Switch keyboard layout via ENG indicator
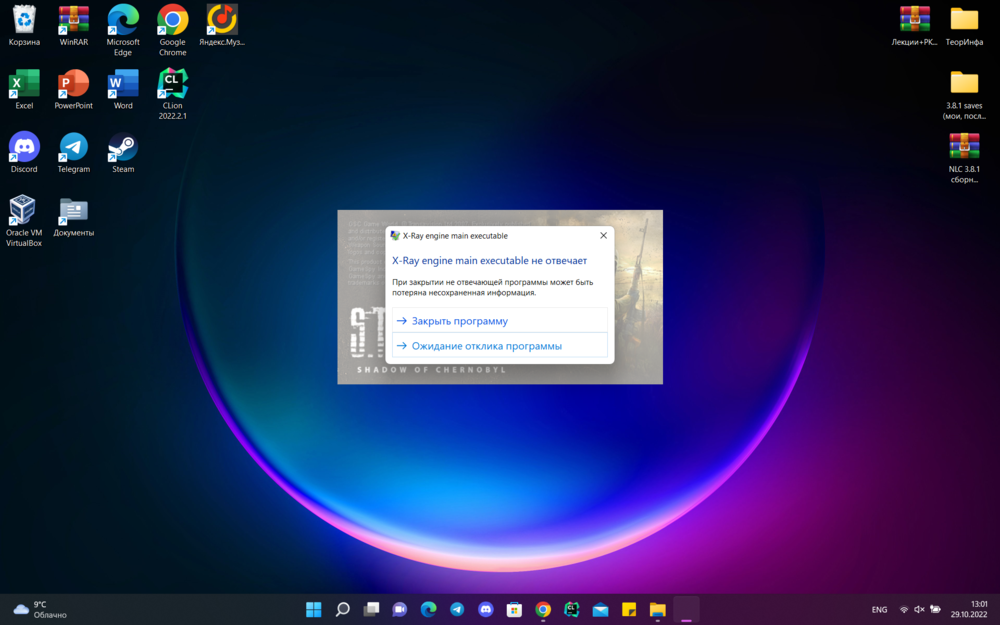Image resolution: width=1000 pixels, height=625 pixels. click(879, 609)
